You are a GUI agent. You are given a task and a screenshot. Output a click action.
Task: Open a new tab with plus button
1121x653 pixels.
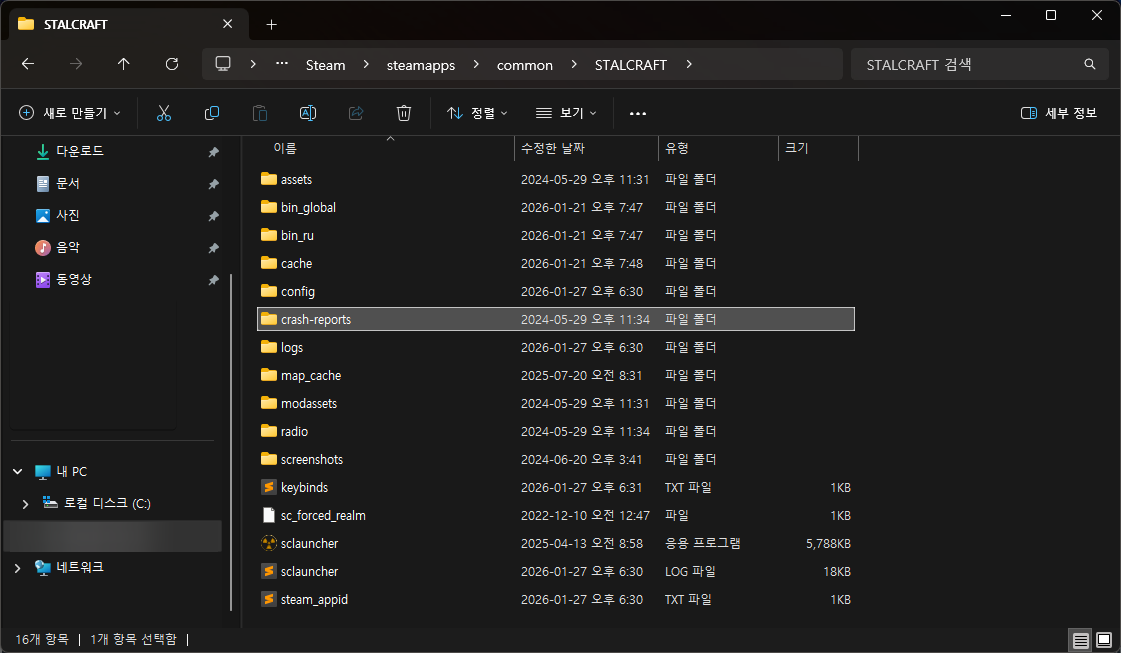(x=271, y=24)
